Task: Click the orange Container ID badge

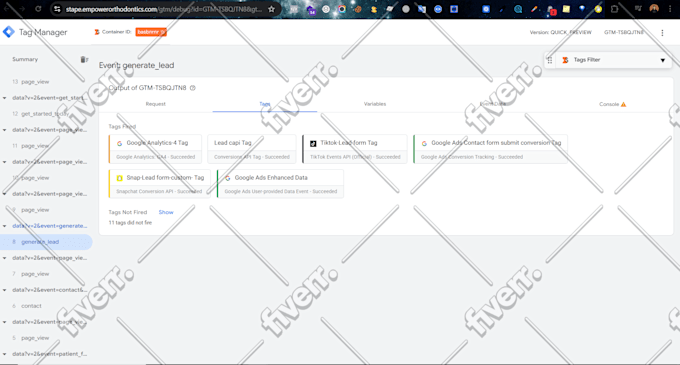Action: pos(151,32)
